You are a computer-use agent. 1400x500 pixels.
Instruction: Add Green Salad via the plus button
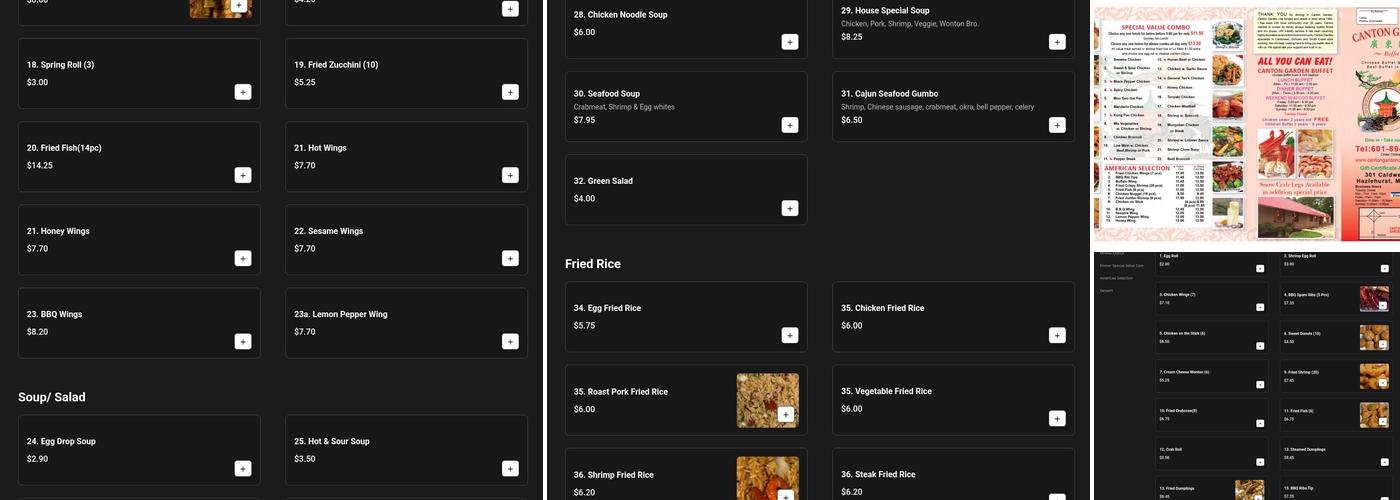[790, 208]
